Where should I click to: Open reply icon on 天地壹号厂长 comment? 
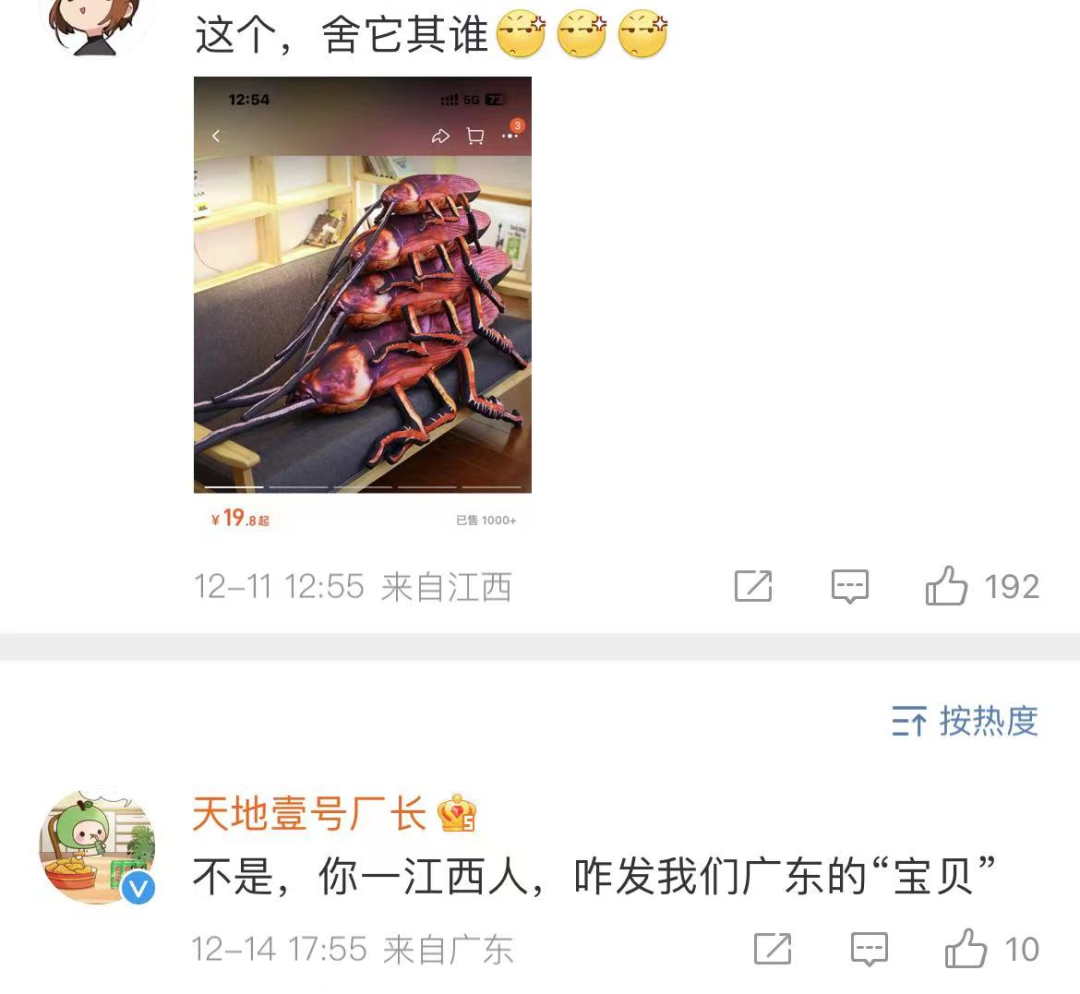869,949
